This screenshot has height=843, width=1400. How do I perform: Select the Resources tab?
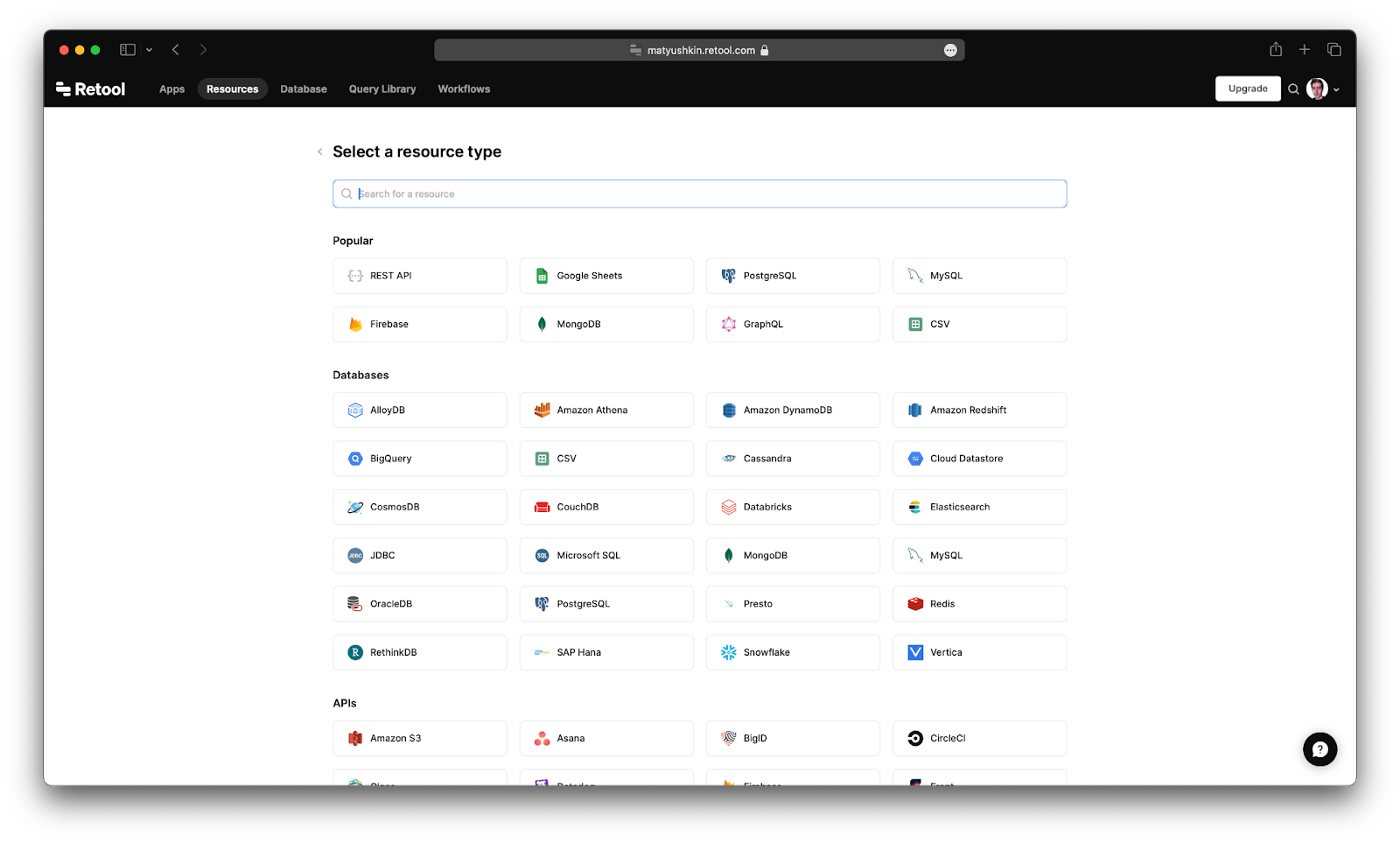point(233,89)
